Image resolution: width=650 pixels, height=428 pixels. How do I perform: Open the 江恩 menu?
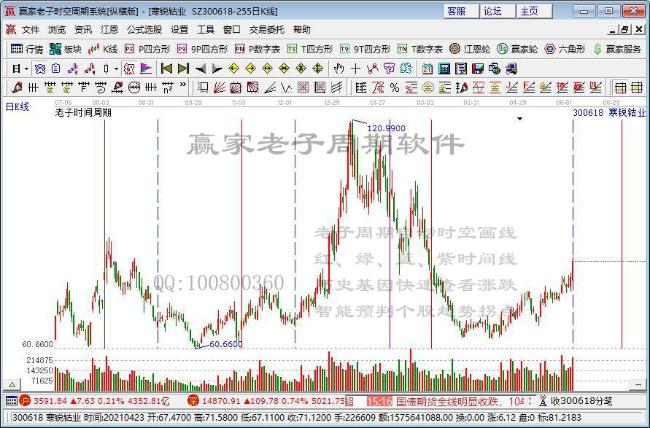(109, 29)
